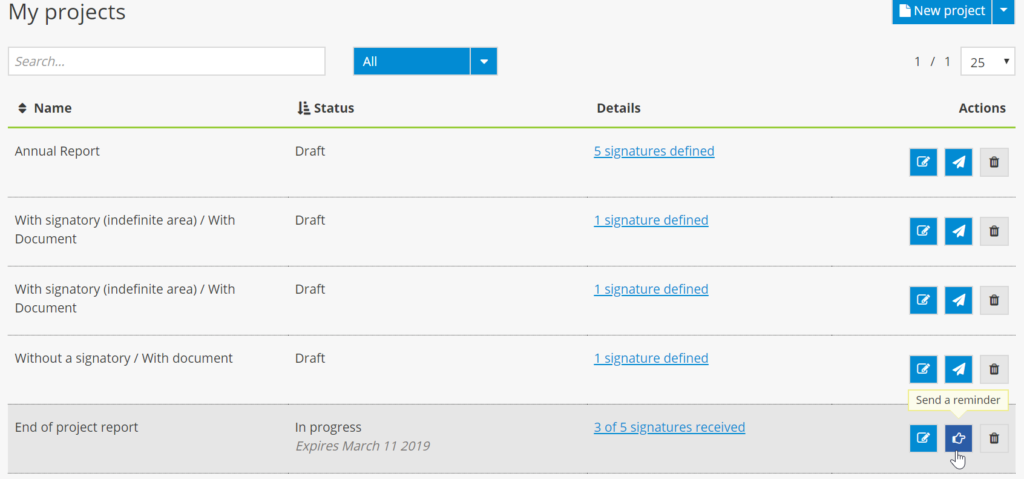1024x479 pixels.
Task: Send the Without a signatory project
Action: click(x=959, y=369)
